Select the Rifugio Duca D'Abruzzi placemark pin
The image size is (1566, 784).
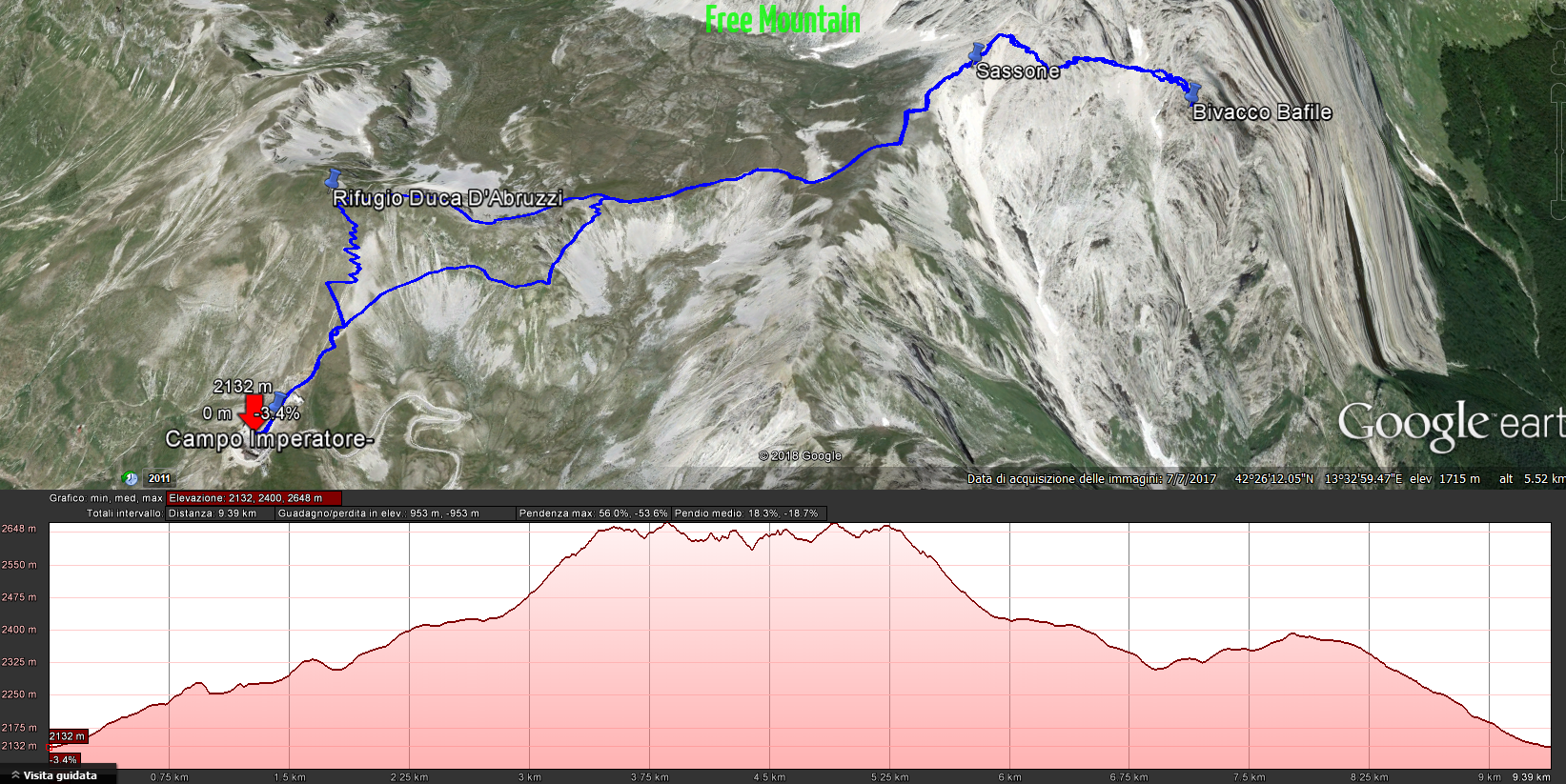(x=333, y=179)
